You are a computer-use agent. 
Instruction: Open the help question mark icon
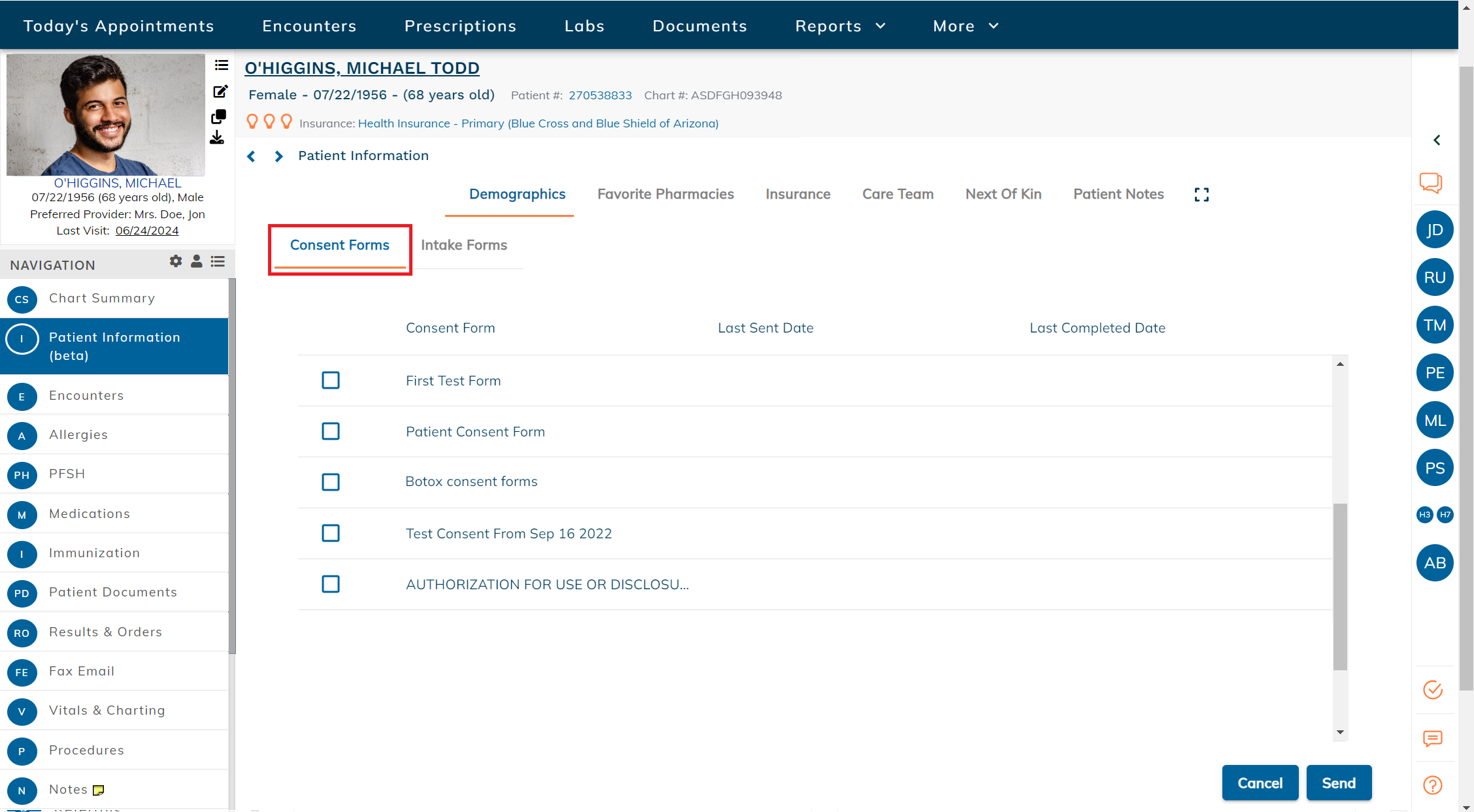[x=1433, y=785]
